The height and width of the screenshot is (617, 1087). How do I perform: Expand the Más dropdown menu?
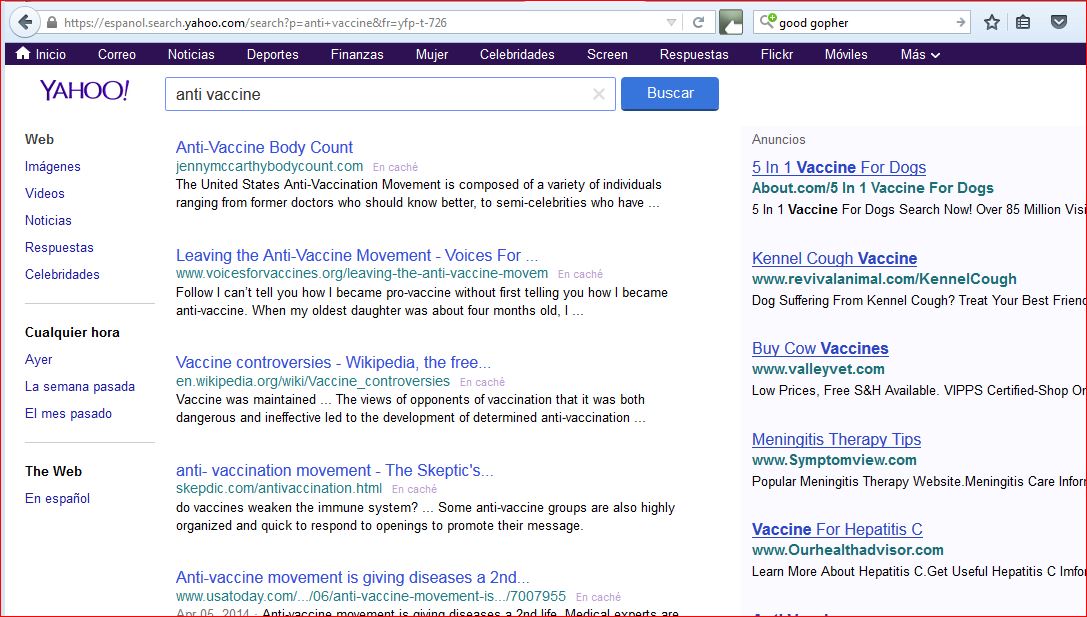coord(920,54)
